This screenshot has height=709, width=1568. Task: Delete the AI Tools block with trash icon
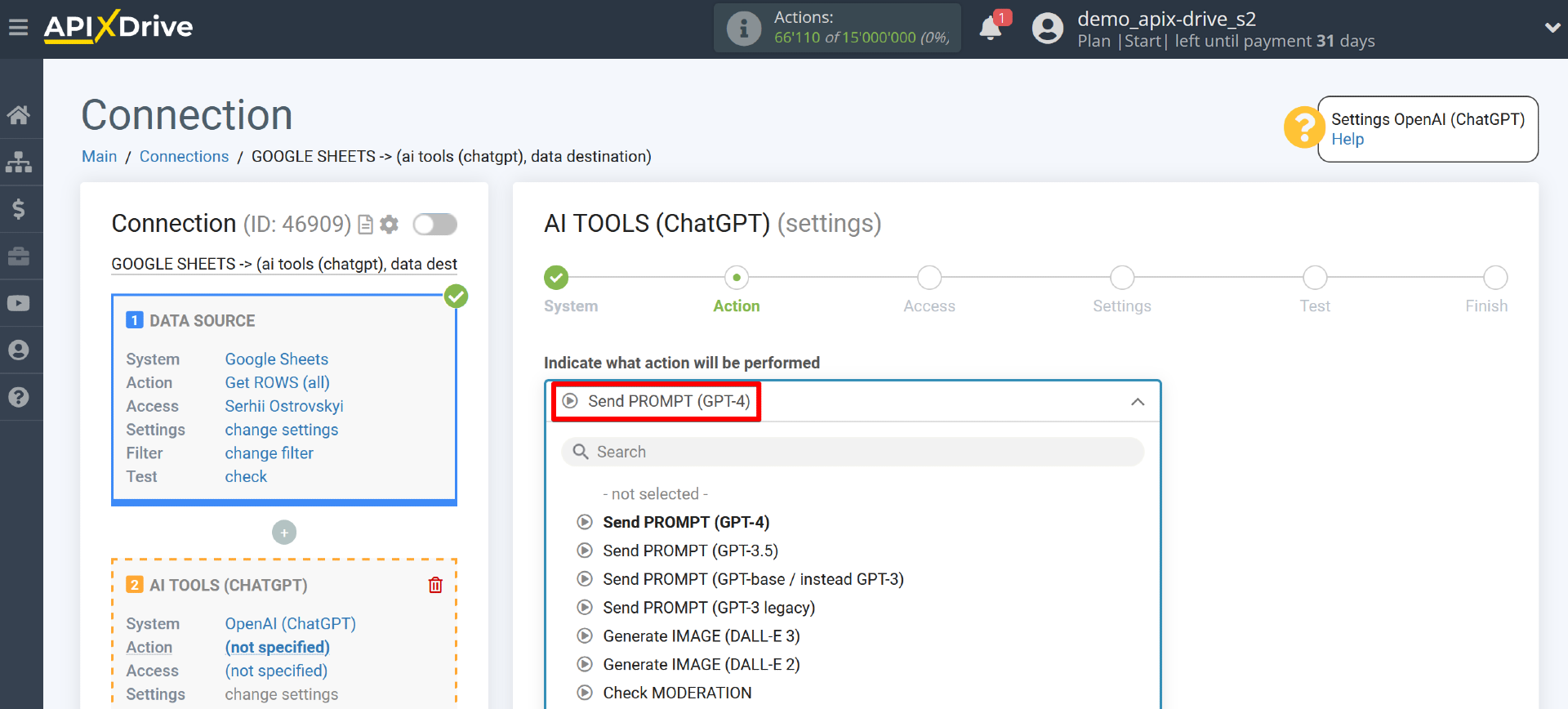click(x=435, y=585)
